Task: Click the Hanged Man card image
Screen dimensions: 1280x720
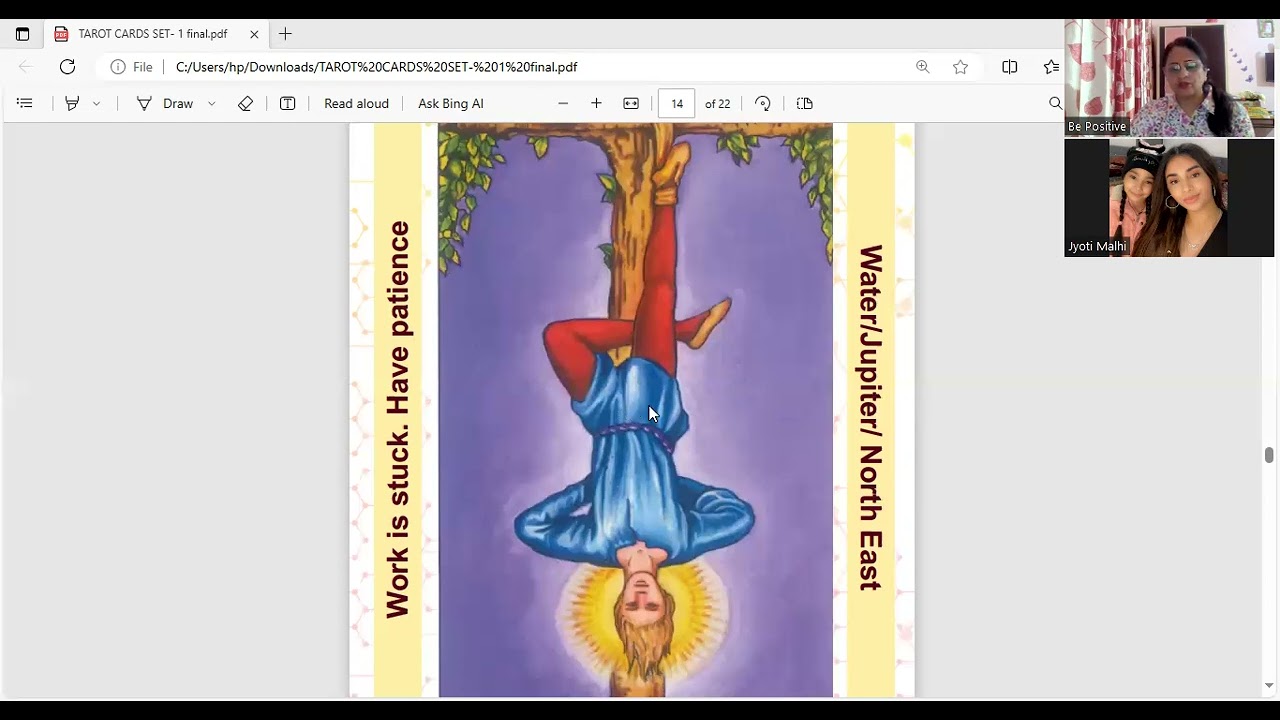Action: 635,410
